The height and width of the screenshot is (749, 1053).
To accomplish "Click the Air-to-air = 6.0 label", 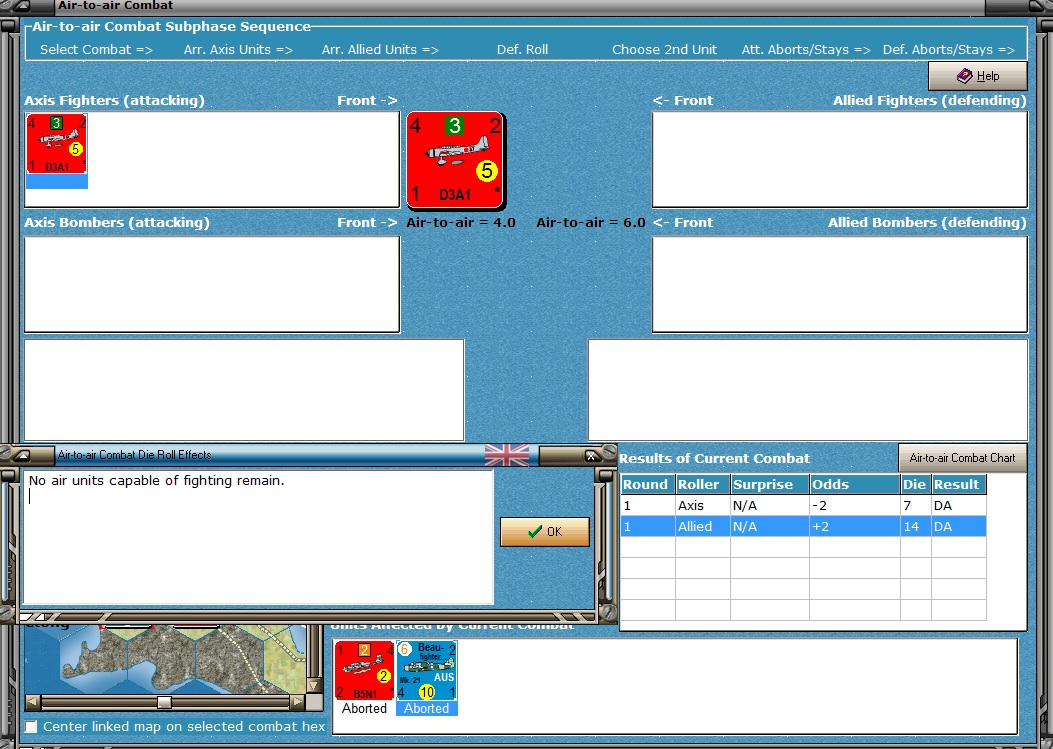I will [591, 222].
